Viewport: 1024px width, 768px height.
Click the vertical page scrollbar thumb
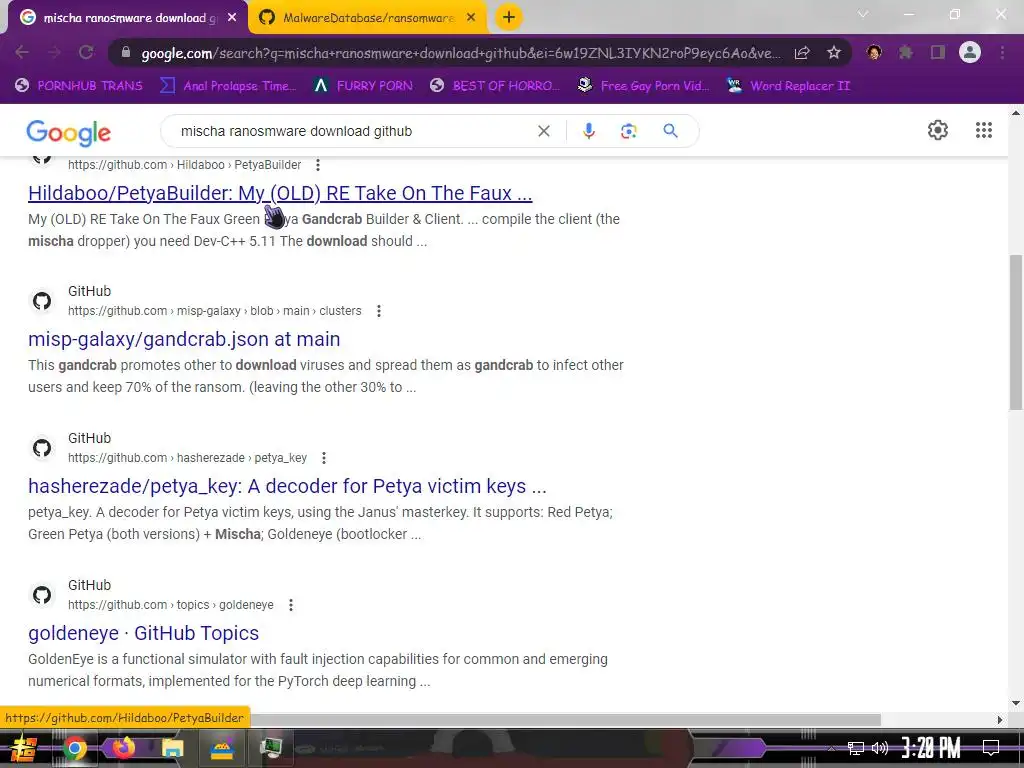pos(1016,333)
